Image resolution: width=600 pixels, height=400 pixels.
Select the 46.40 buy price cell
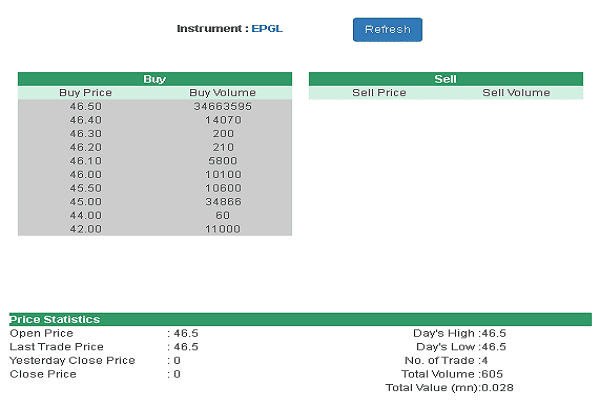(x=86, y=120)
